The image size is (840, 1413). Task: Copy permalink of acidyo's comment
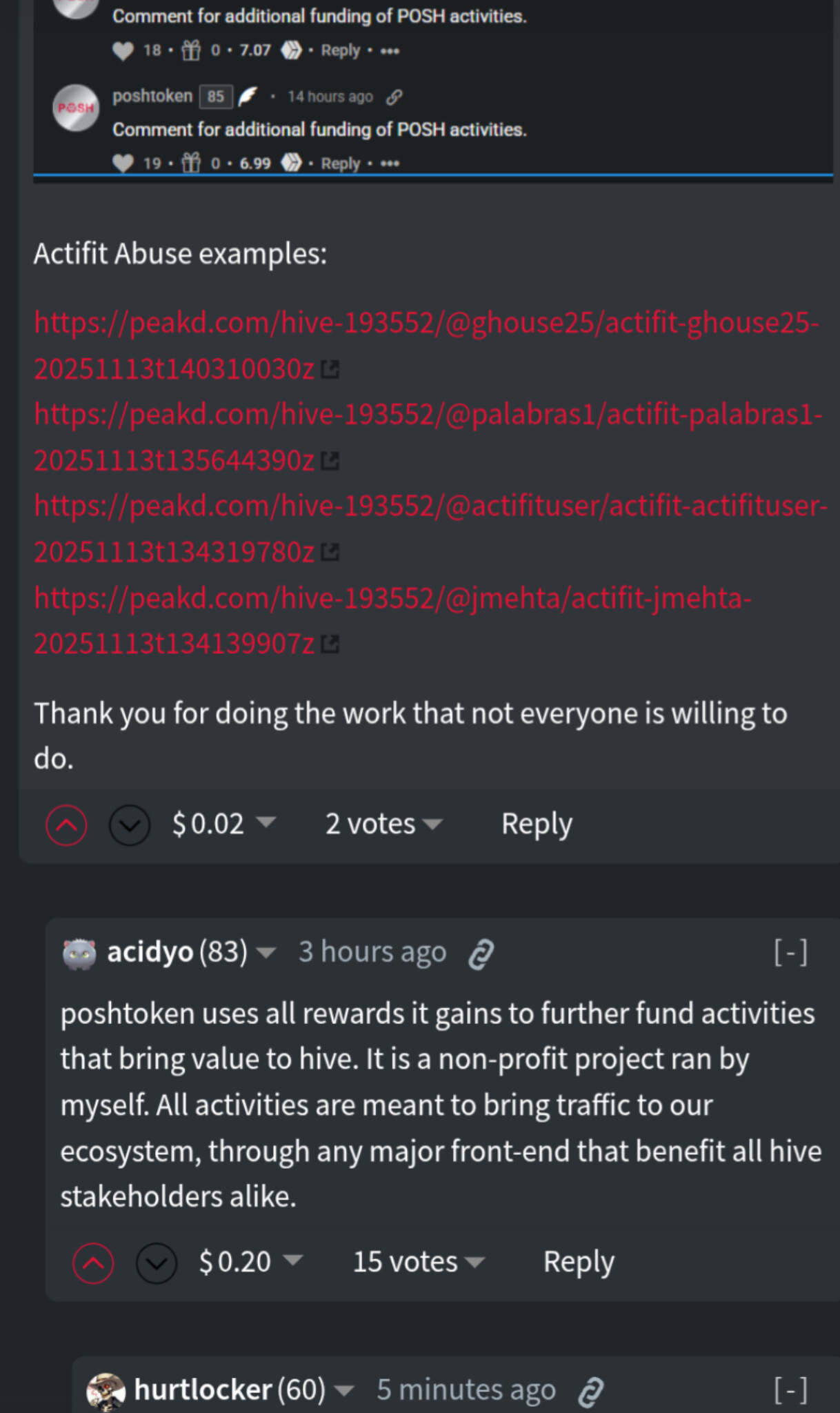[481, 954]
